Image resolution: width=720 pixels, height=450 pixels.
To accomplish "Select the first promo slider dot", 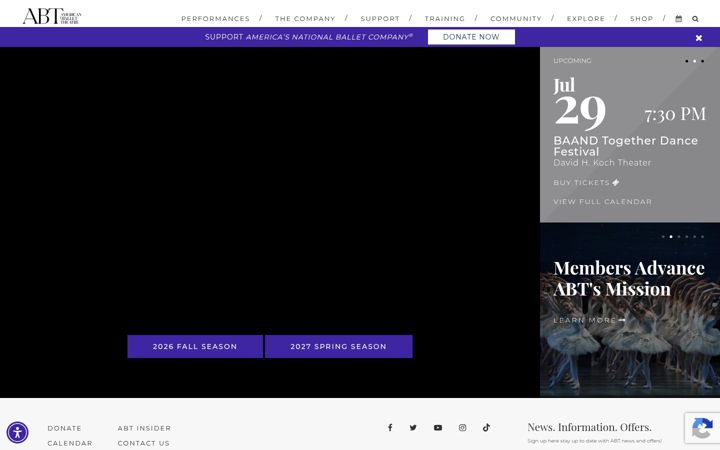I will point(663,237).
